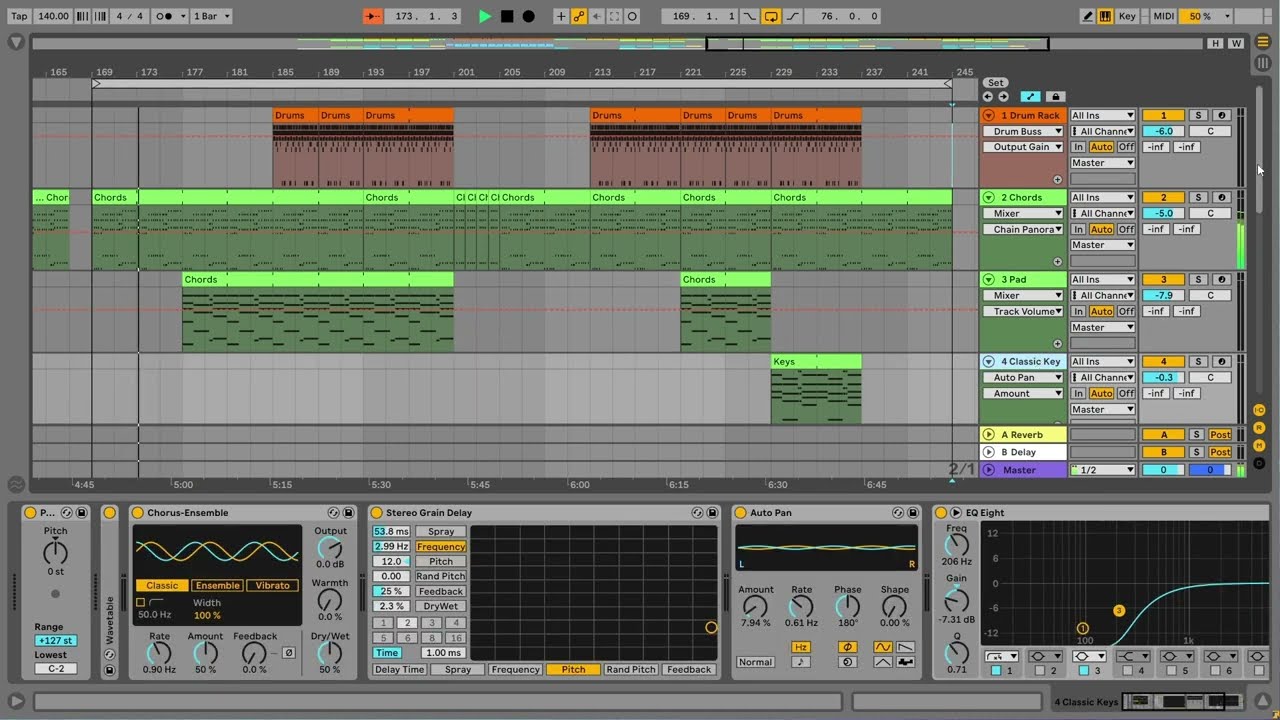Click the Stop transport button
The image size is (1280, 720).
pyautogui.click(x=507, y=16)
